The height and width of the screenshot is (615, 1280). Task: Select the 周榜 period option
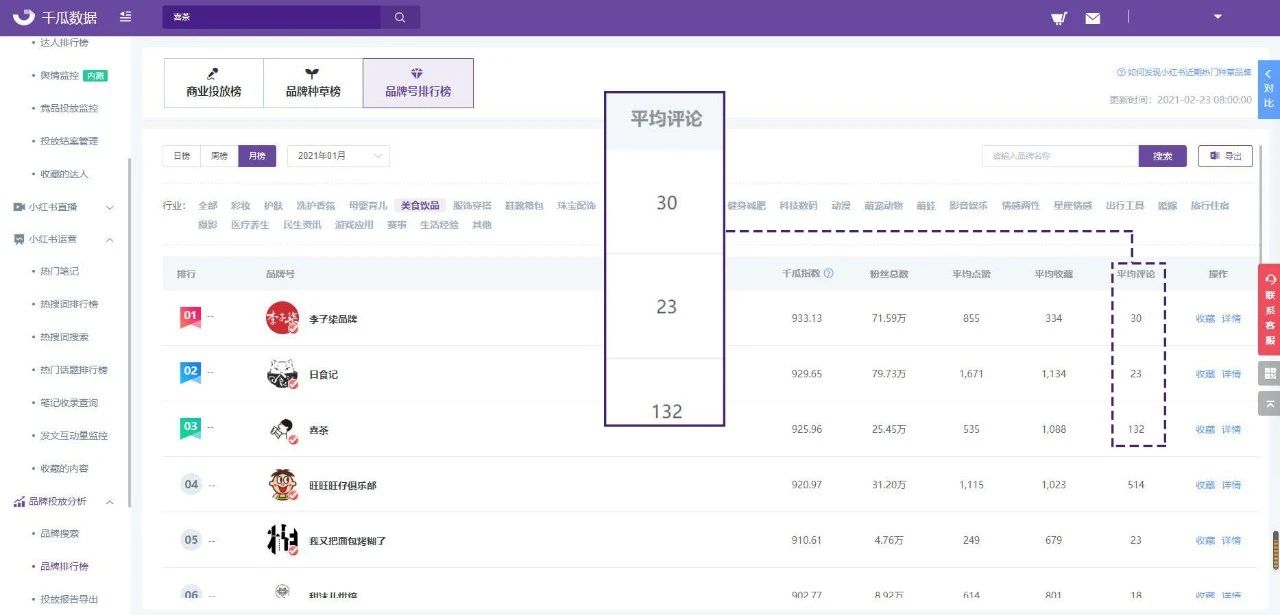click(219, 156)
